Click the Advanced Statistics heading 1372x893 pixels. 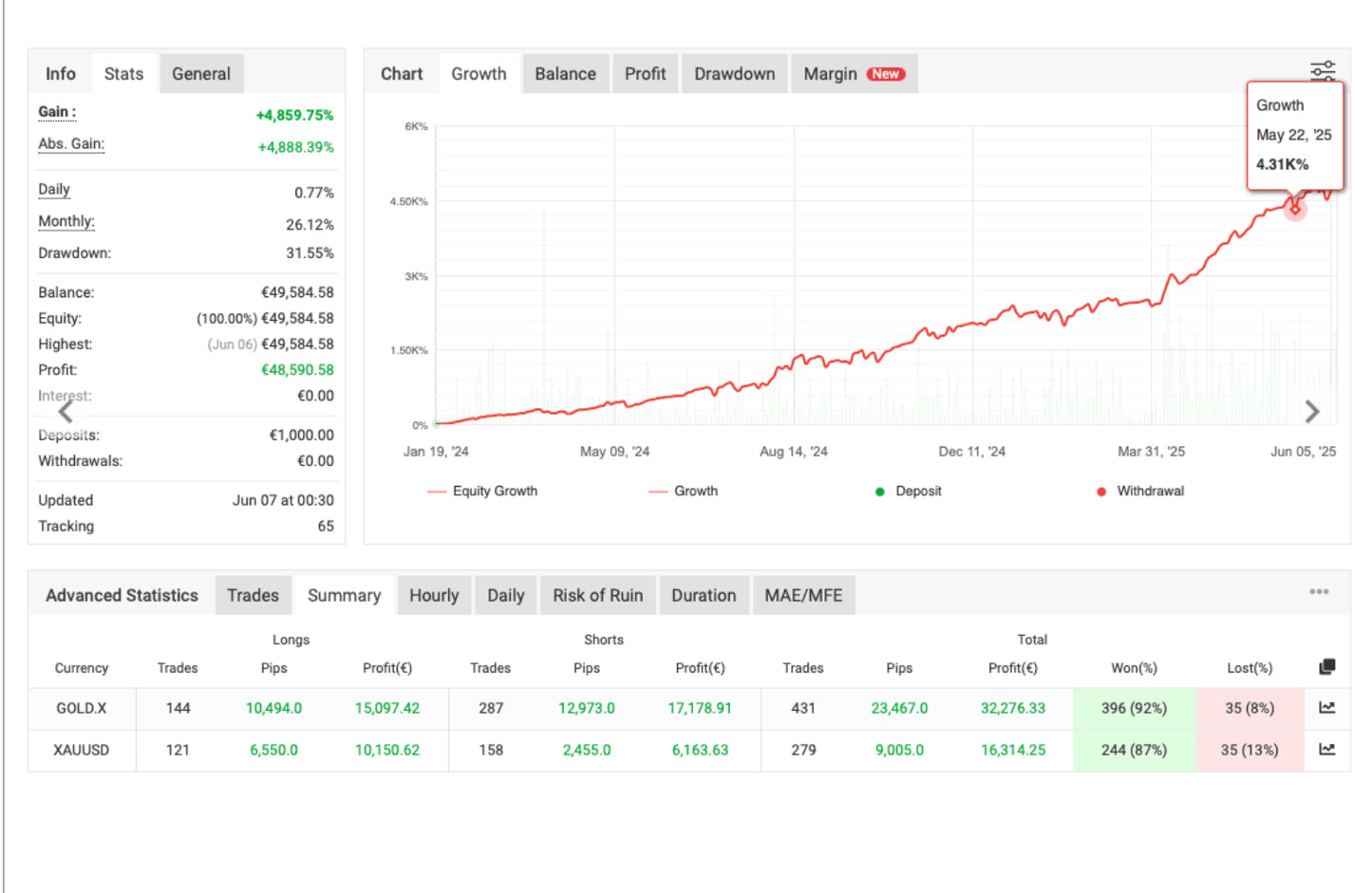[122, 596]
